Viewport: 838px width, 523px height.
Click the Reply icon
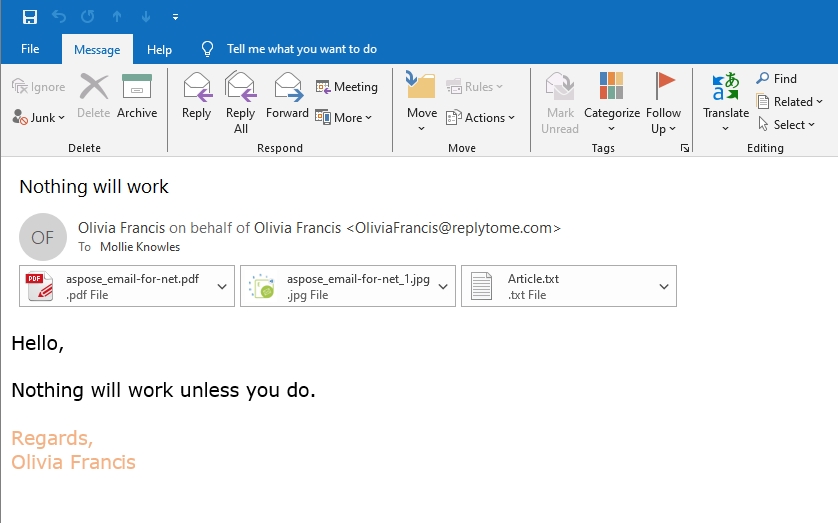click(196, 97)
